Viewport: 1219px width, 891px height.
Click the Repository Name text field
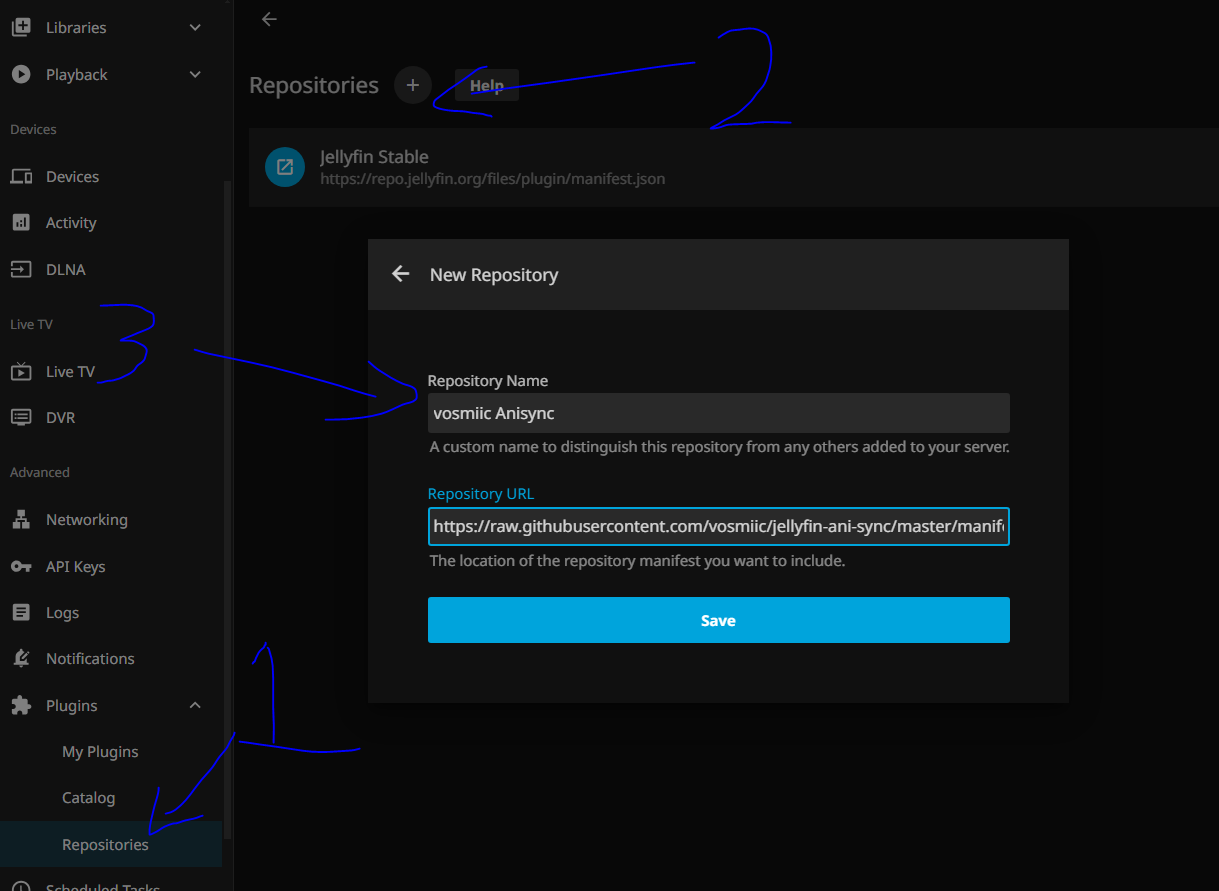click(x=718, y=413)
